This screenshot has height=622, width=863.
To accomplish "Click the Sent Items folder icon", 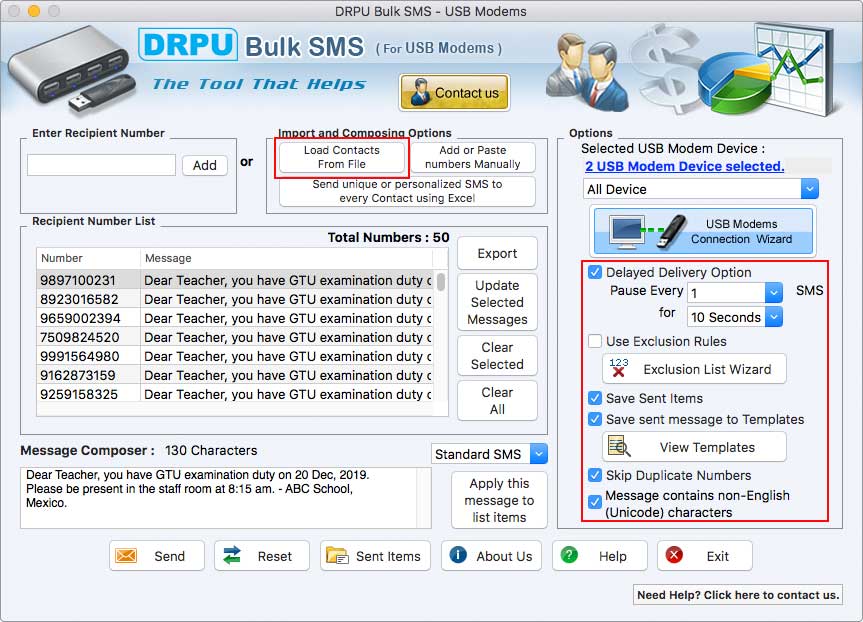I will click(x=337, y=556).
